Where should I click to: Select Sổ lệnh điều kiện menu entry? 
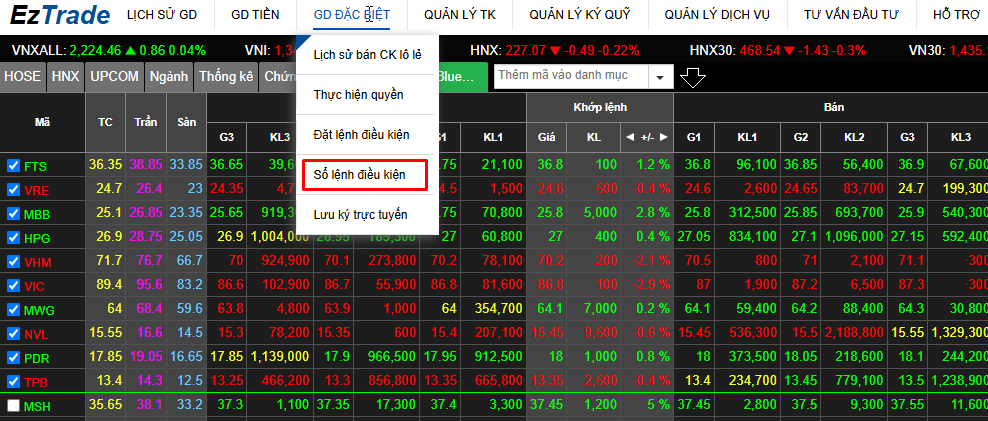[367, 175]
